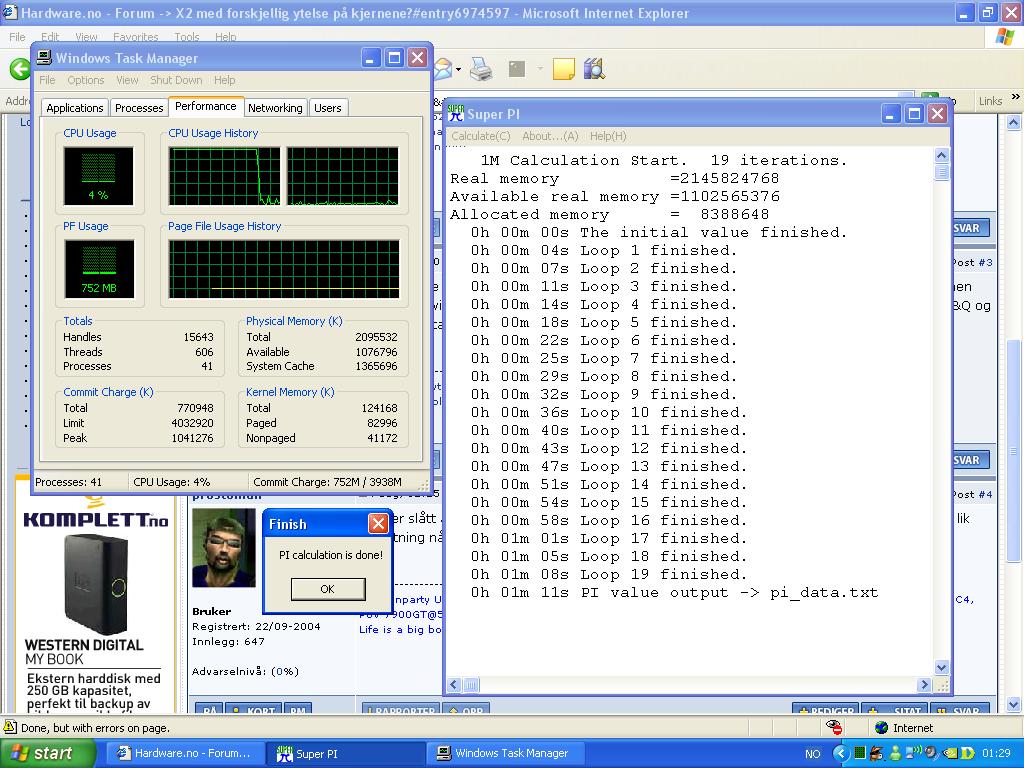
Task: Click the IE Mail toolbar icon
Action: pyautogui.click(x=443, y=69)
